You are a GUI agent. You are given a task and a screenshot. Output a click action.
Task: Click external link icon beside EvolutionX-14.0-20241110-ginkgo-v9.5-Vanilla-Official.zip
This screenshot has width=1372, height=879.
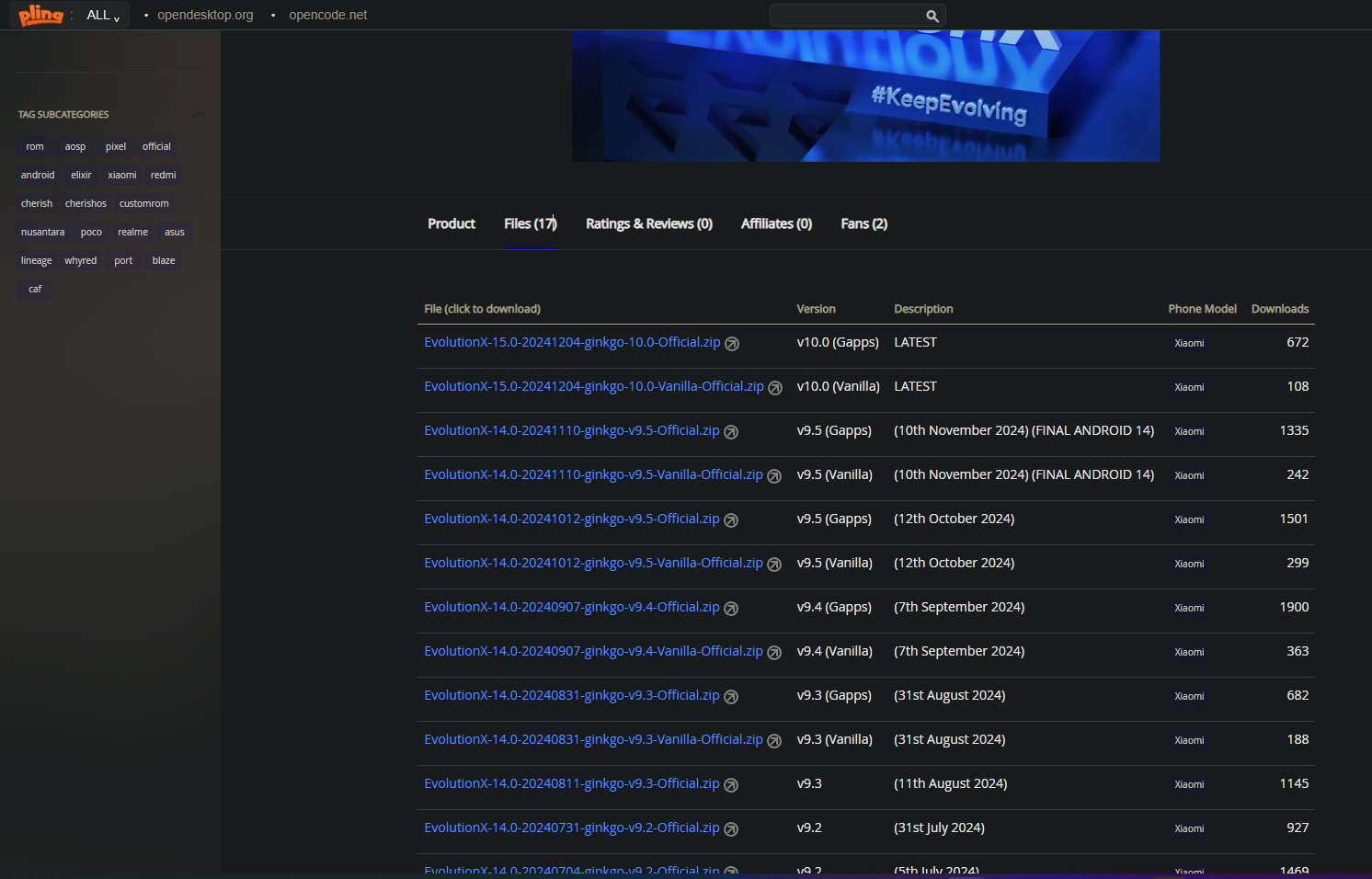click(774, 476)
